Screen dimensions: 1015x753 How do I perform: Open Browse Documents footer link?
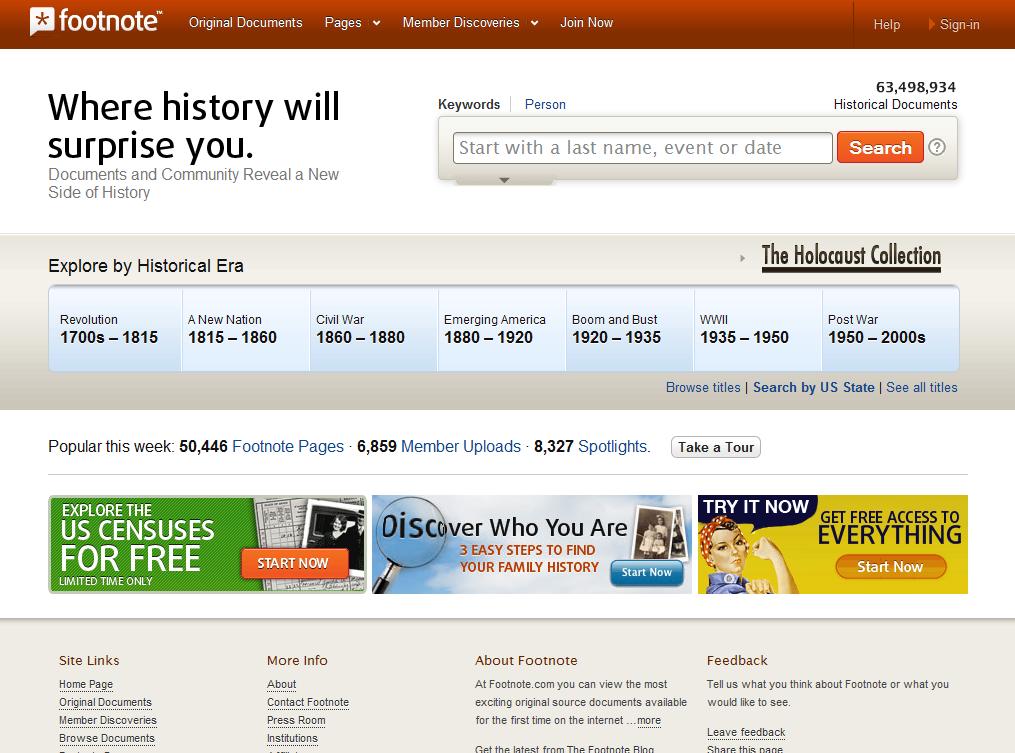tap(107, 738)
